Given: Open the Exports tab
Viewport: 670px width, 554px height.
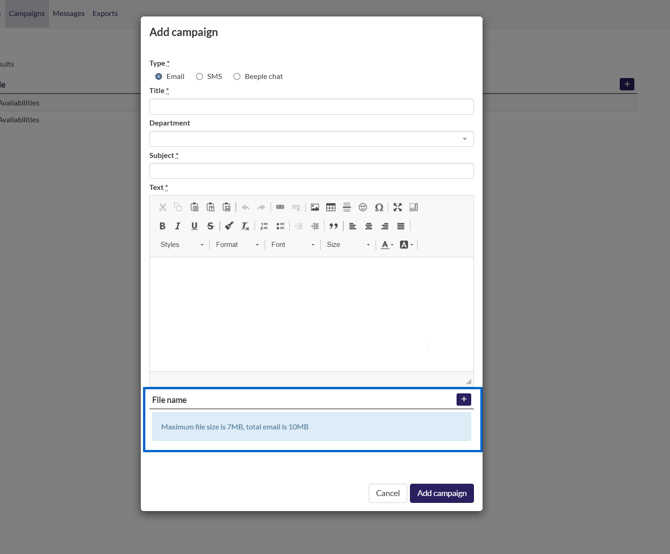Looking at the screenshot, I should pos(105,13).
